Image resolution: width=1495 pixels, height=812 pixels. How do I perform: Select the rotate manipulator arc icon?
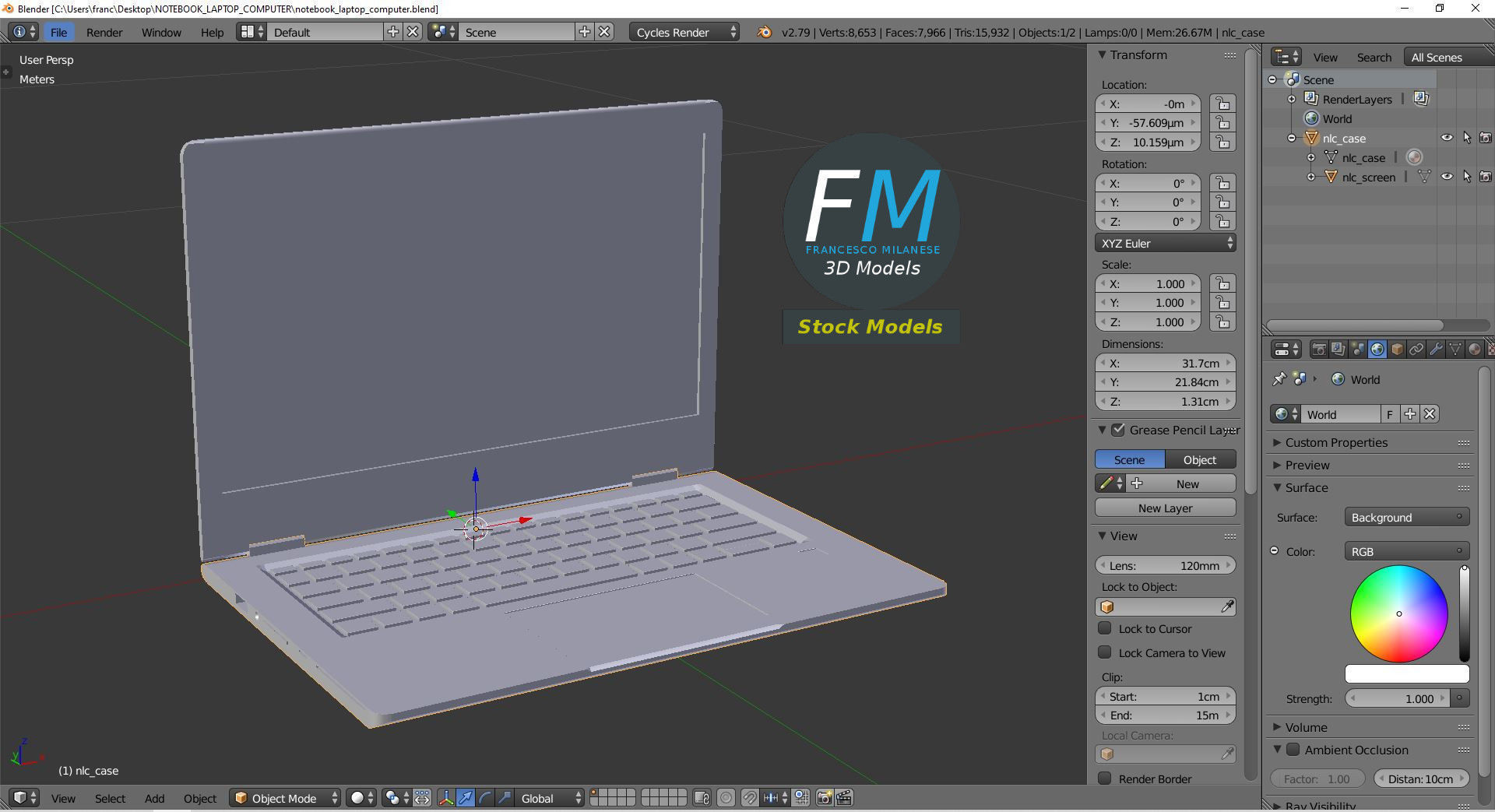[484, 798]
